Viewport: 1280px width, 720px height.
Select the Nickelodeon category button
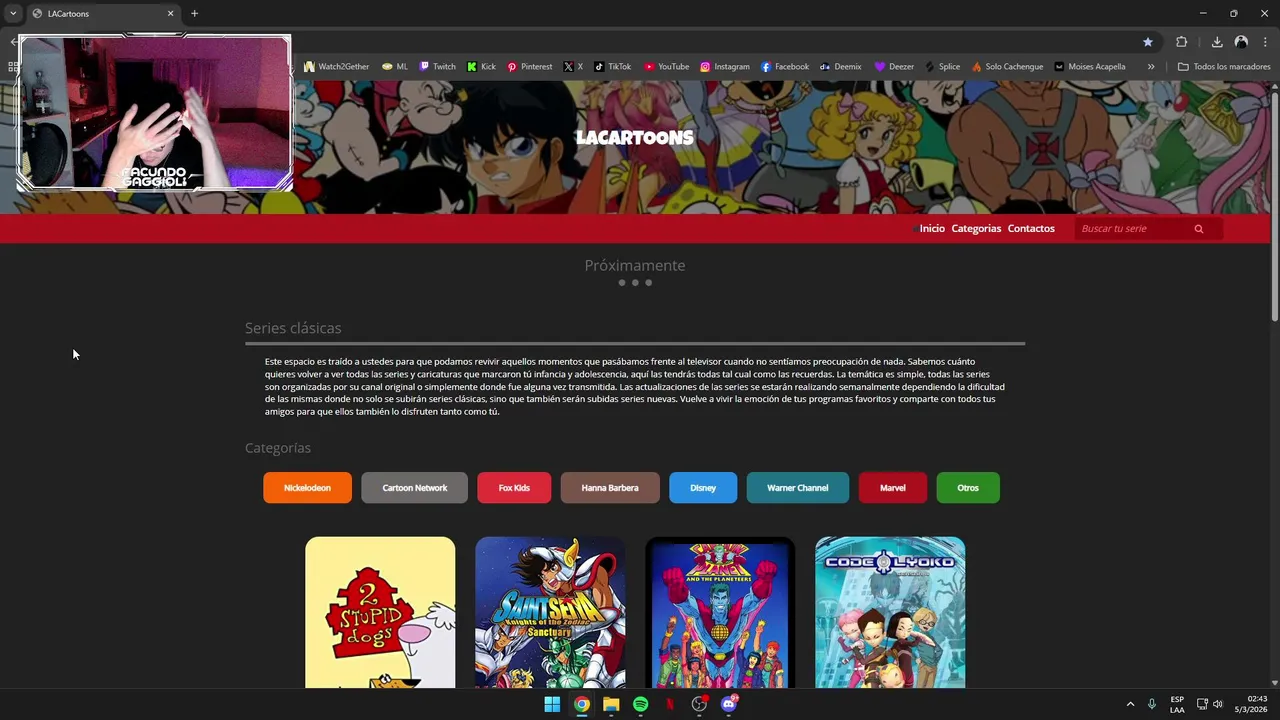point(307,488)
